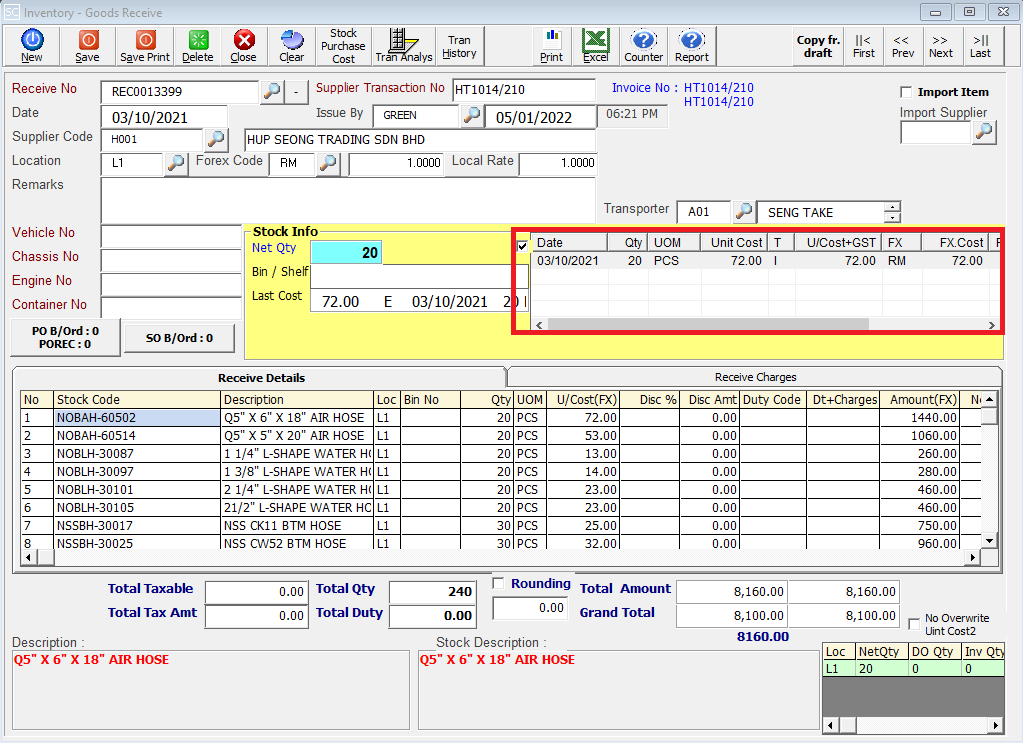The width and height of the screenshot is (1023, 743).
Task: Click the receive details horizontal scrollbar right arrow
Action: pos(973,557)
